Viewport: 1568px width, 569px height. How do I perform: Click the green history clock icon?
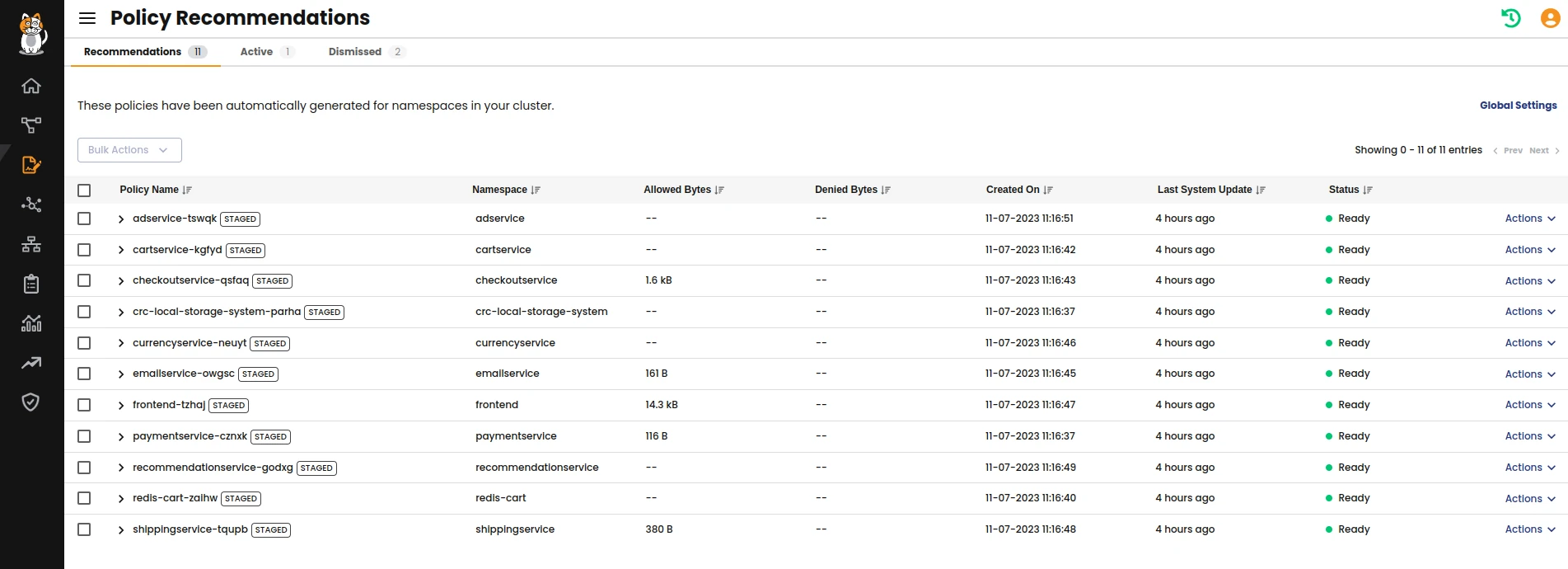pyautogui.click(x=1510, y=18)
